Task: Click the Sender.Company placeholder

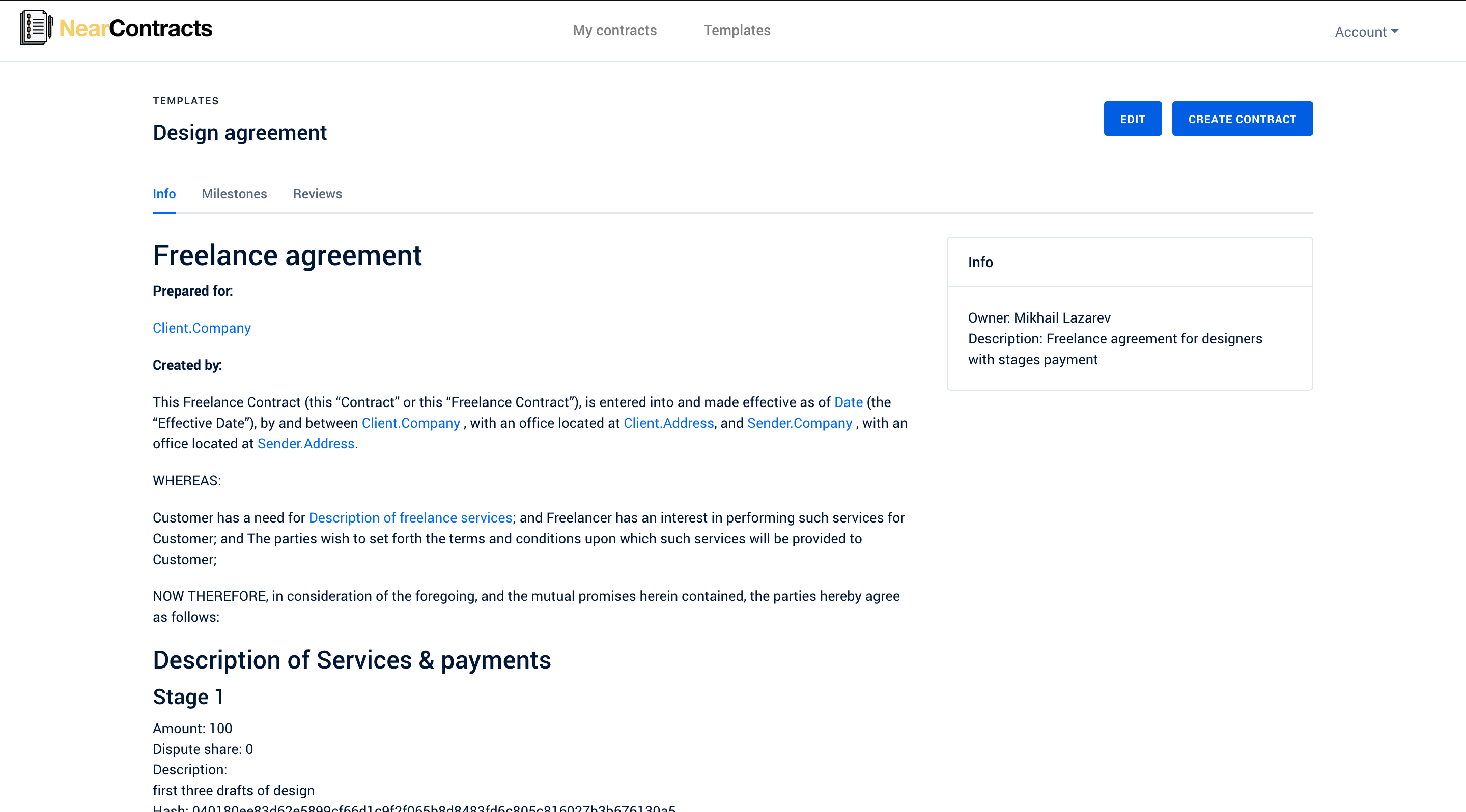Action: pyautogui.click(x=800, y=422)
